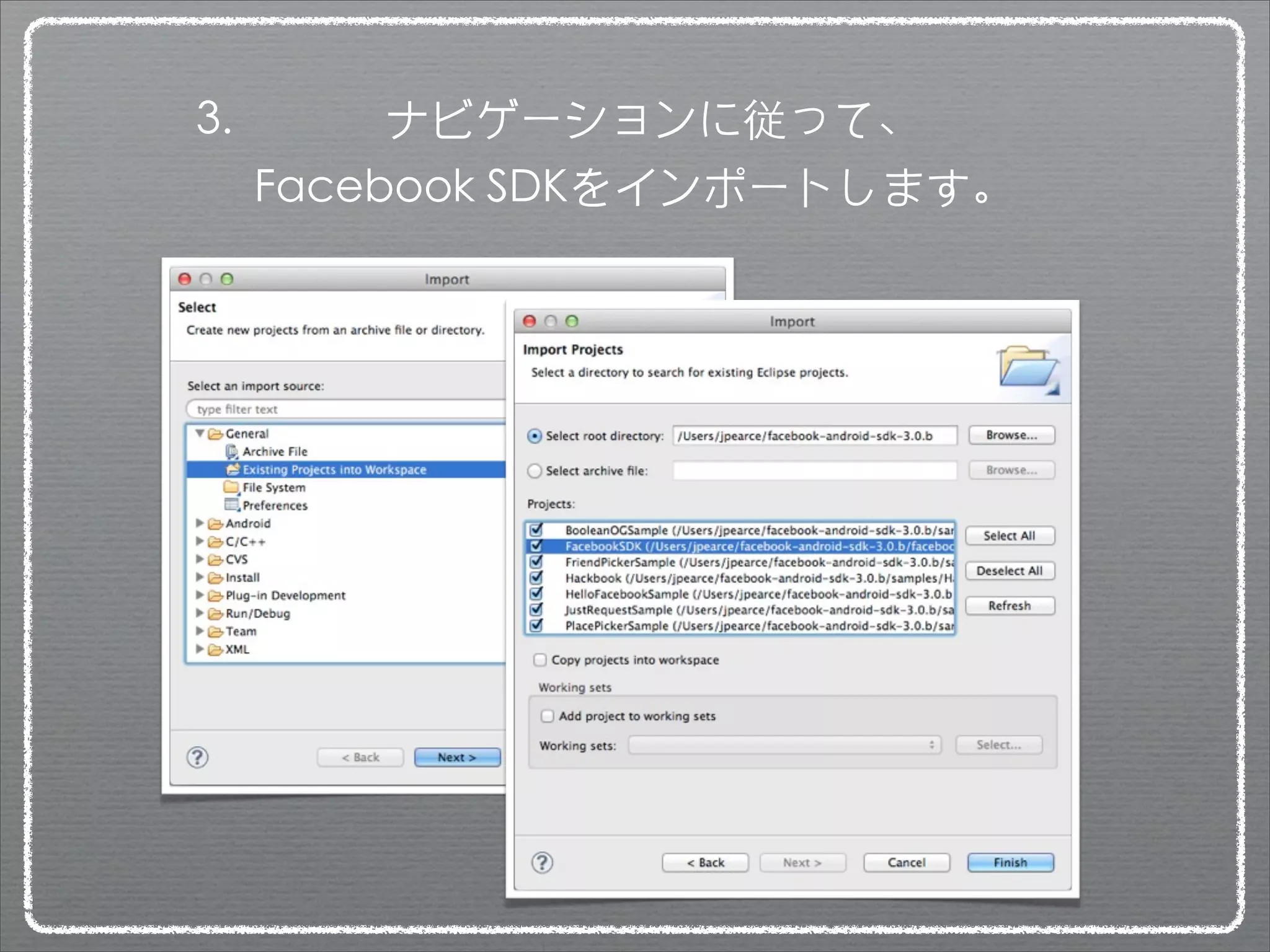The image size is (1270, 952).
Task: Select the archive file radio button
Action: [535, 470]
